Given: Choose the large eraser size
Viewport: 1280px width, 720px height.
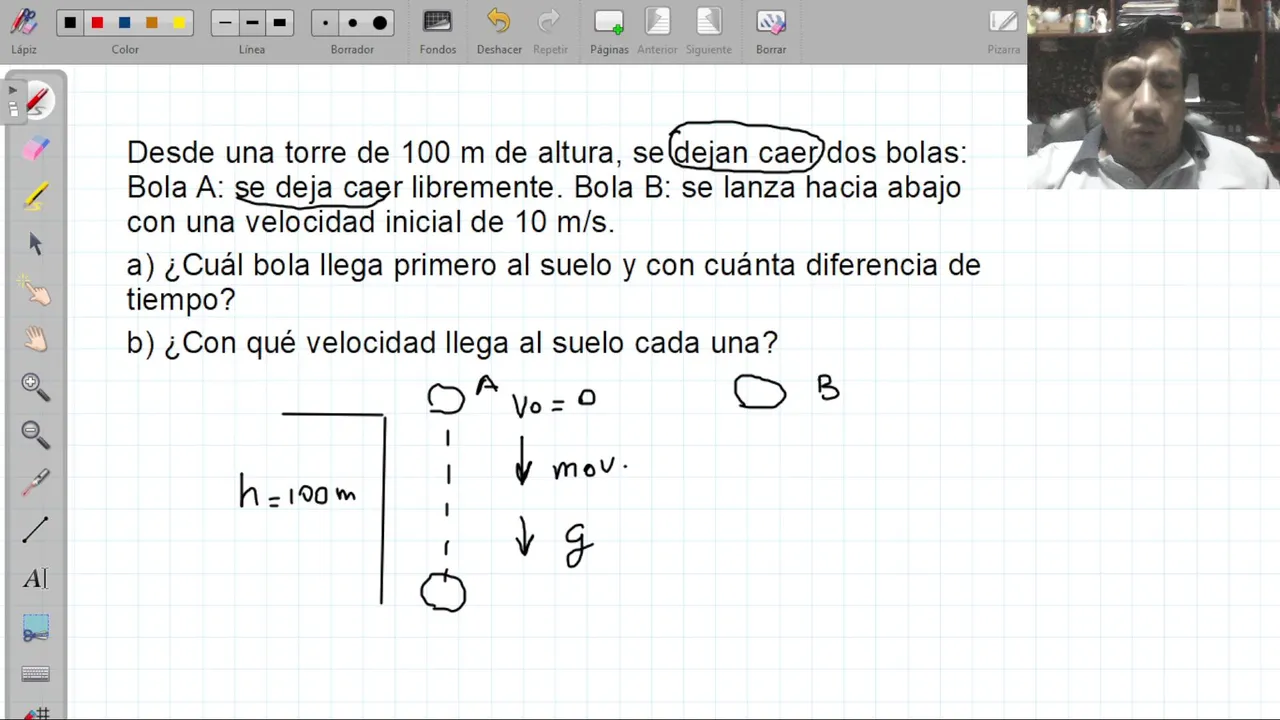Looking at the screenshot, I should coord(380,23).
